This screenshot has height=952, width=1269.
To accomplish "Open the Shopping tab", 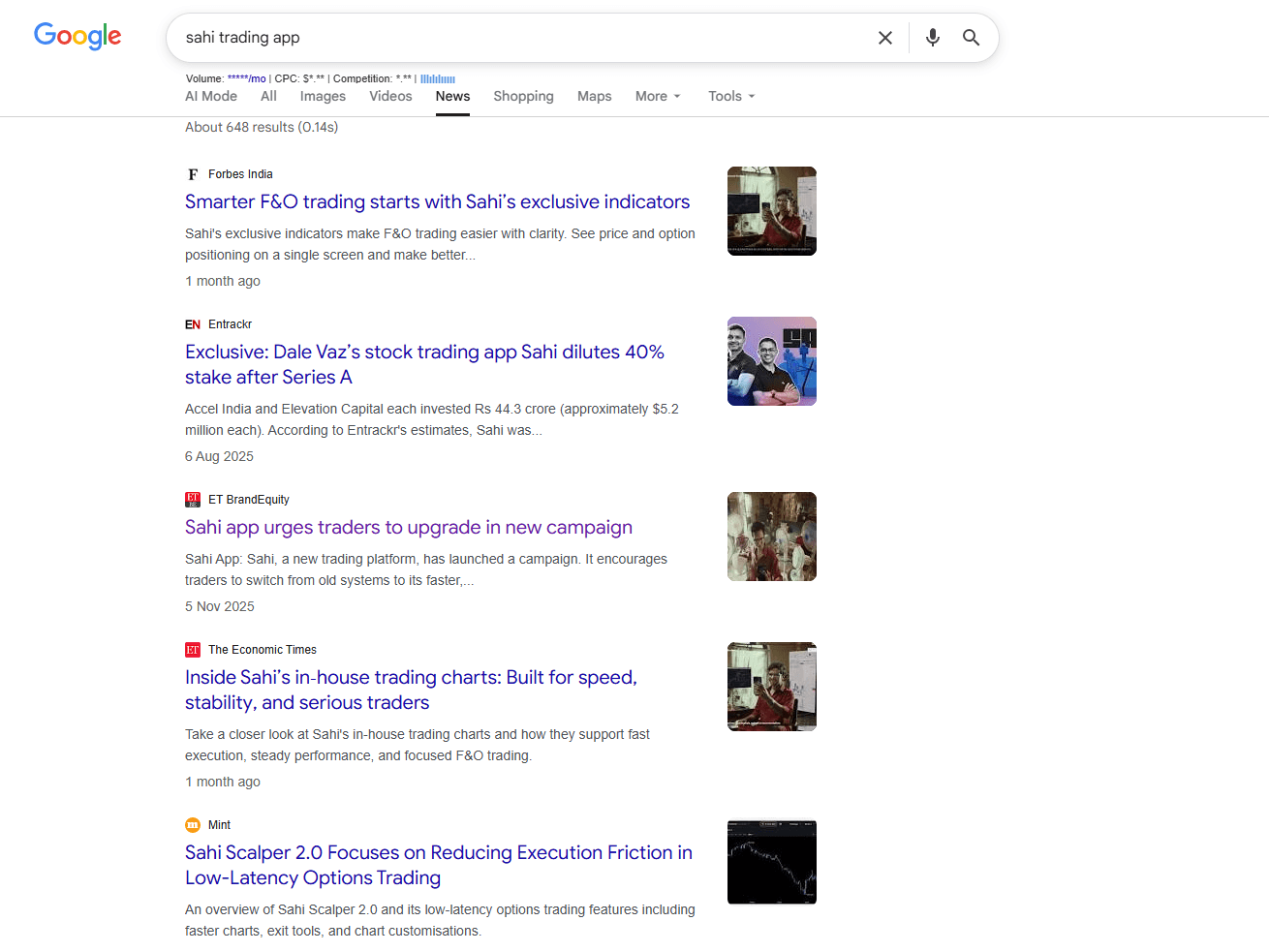I will [523, 96].
